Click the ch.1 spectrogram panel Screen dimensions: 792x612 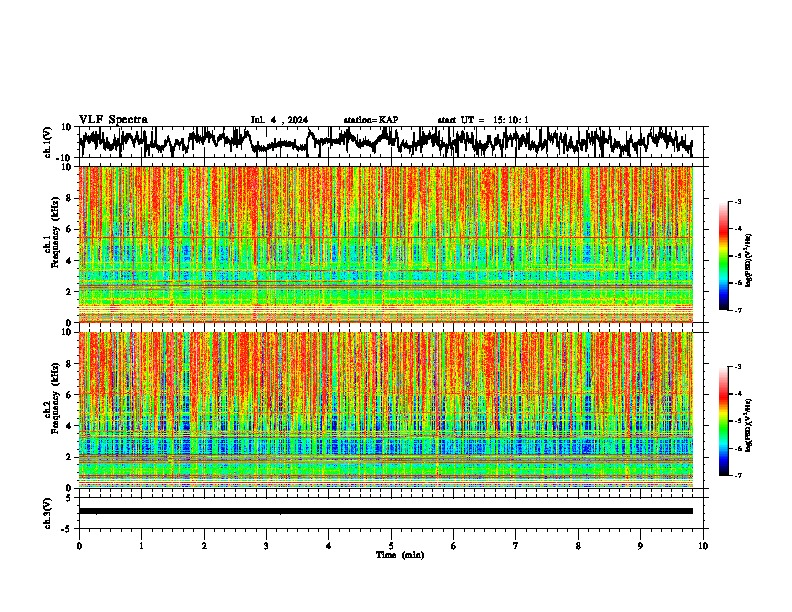(x=386, y=244)
